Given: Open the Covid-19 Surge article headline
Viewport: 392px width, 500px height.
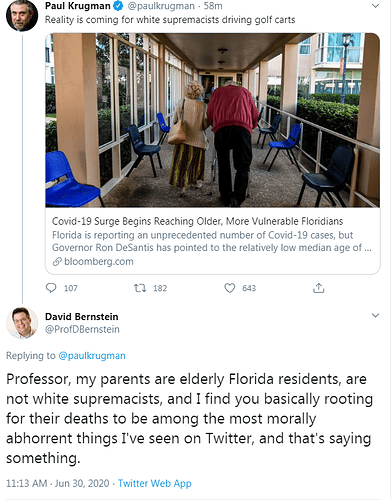Looking at the screenshot, I should [x=197, y=221].
